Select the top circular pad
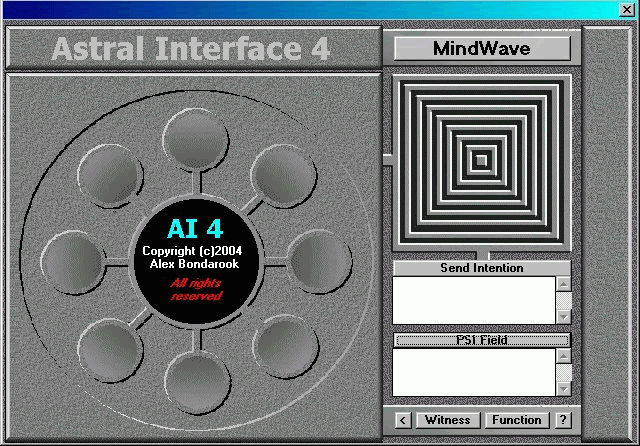The width and height of the screenshot is (640, 446). [x=196, y=139]
